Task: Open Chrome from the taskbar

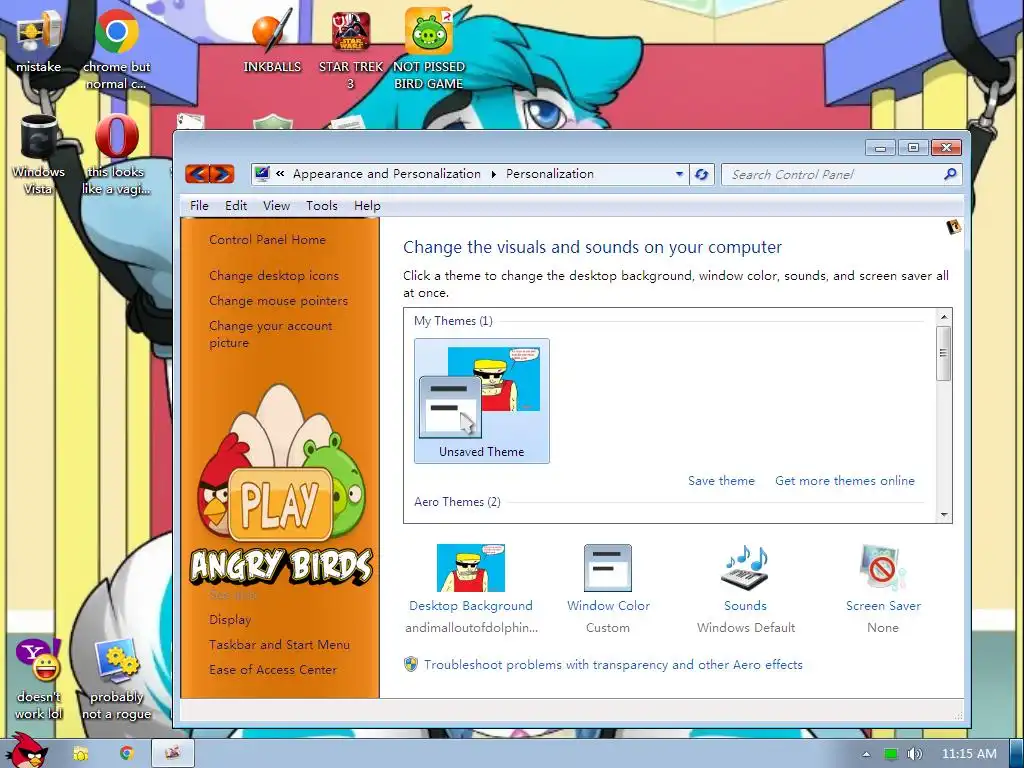Action: click(127, 754)
